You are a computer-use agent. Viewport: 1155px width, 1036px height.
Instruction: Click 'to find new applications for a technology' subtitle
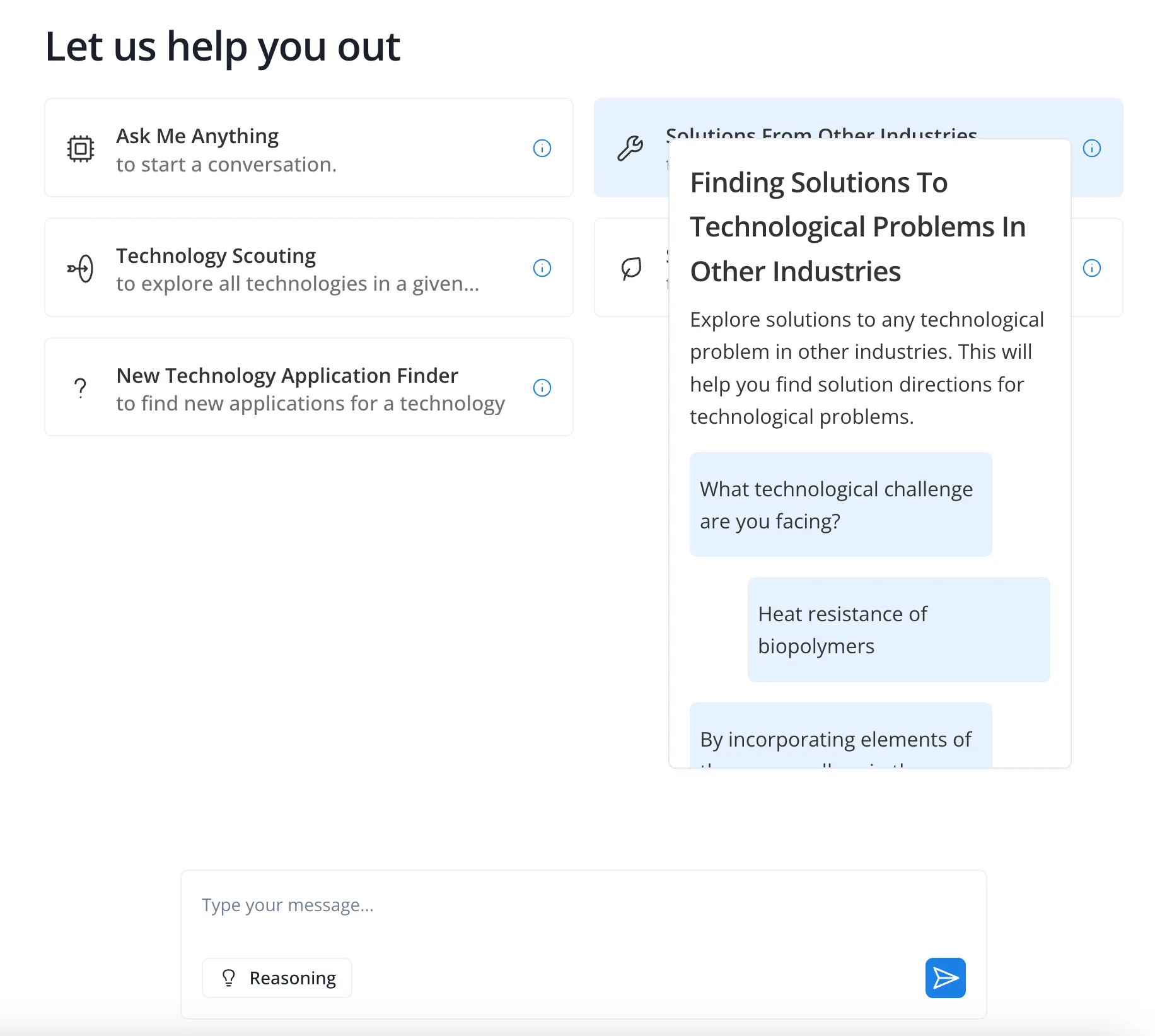pos(311,404)
